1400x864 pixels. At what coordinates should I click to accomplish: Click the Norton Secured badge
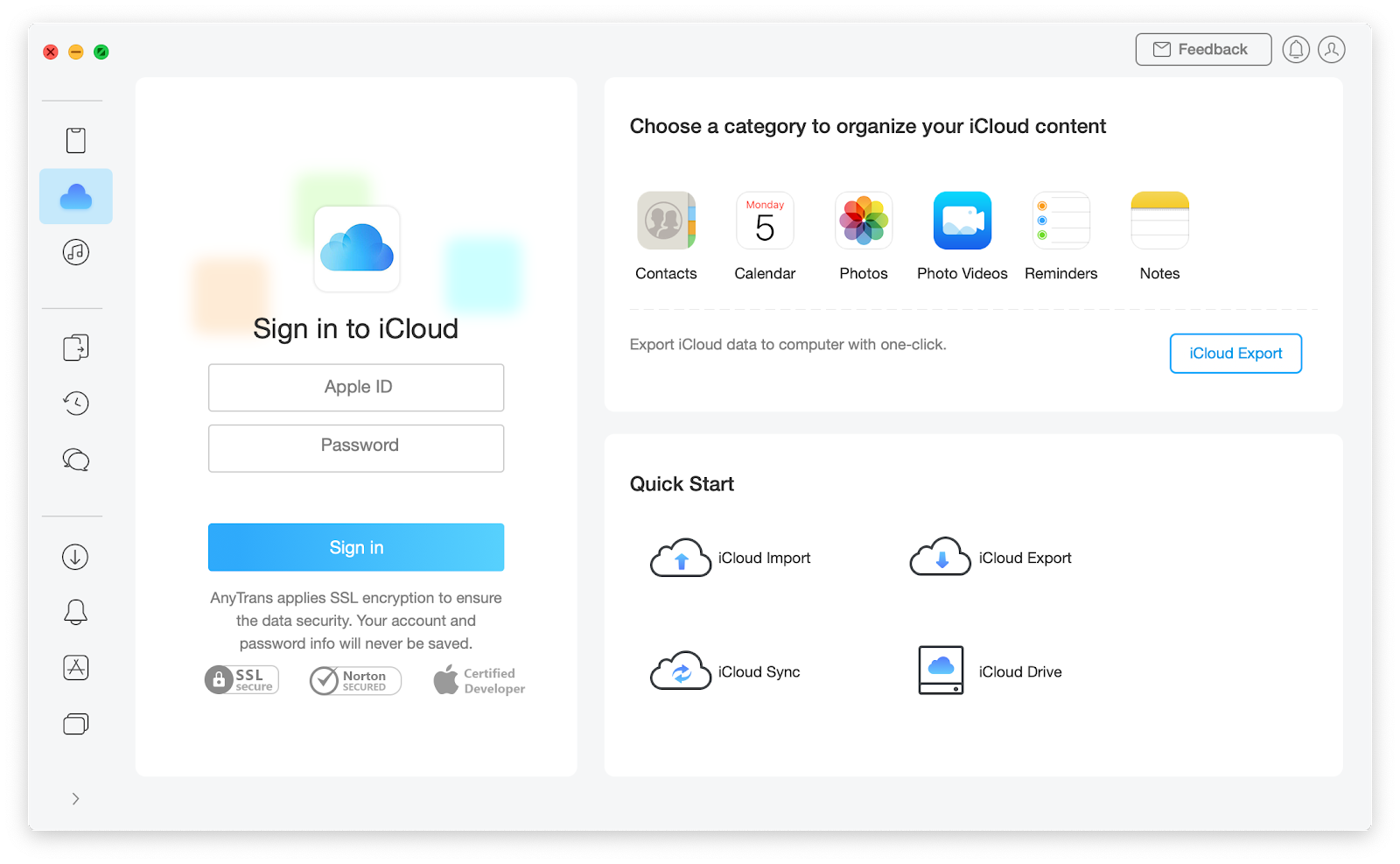(x=355, y=680)
